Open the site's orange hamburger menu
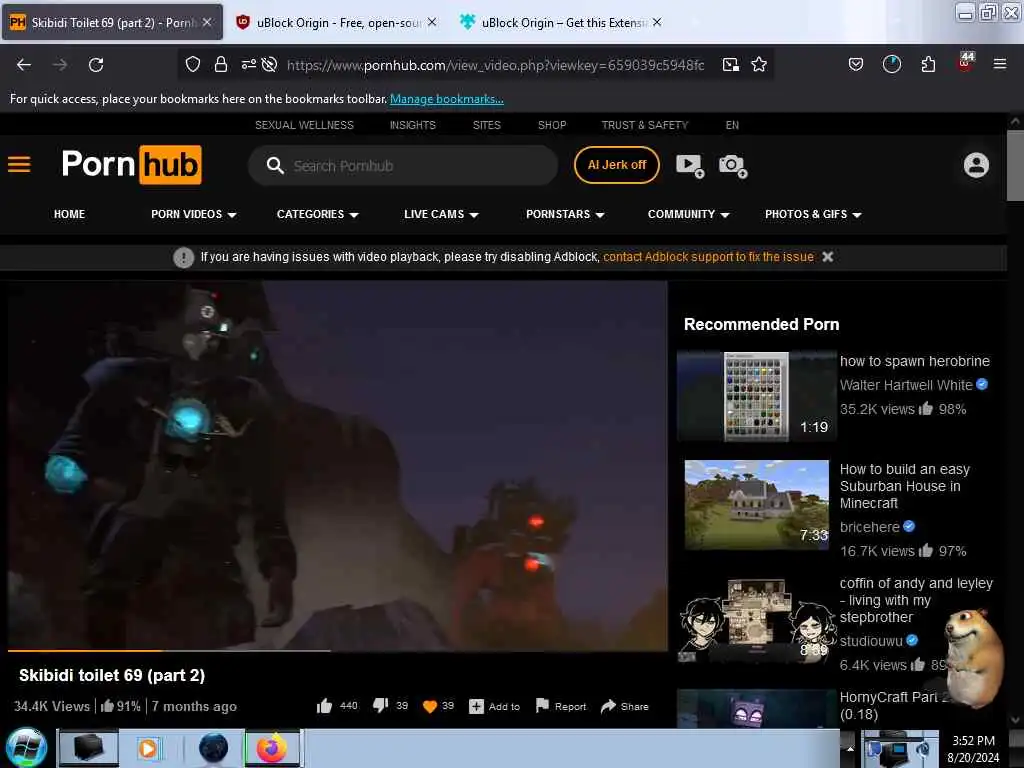Image resolution: width=1024 pixels, height=768 pixels. 19,164
